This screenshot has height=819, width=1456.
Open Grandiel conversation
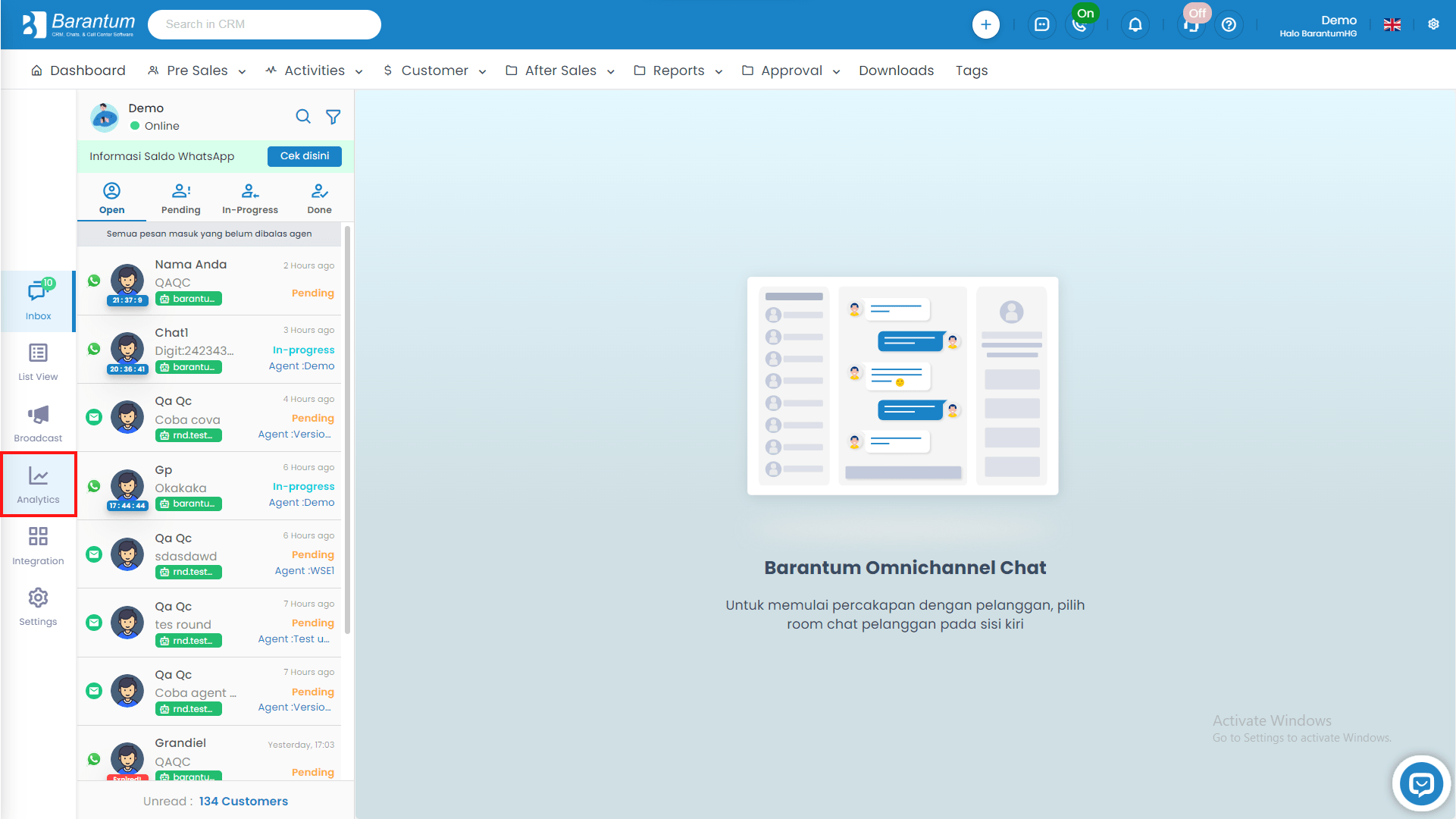210,754
